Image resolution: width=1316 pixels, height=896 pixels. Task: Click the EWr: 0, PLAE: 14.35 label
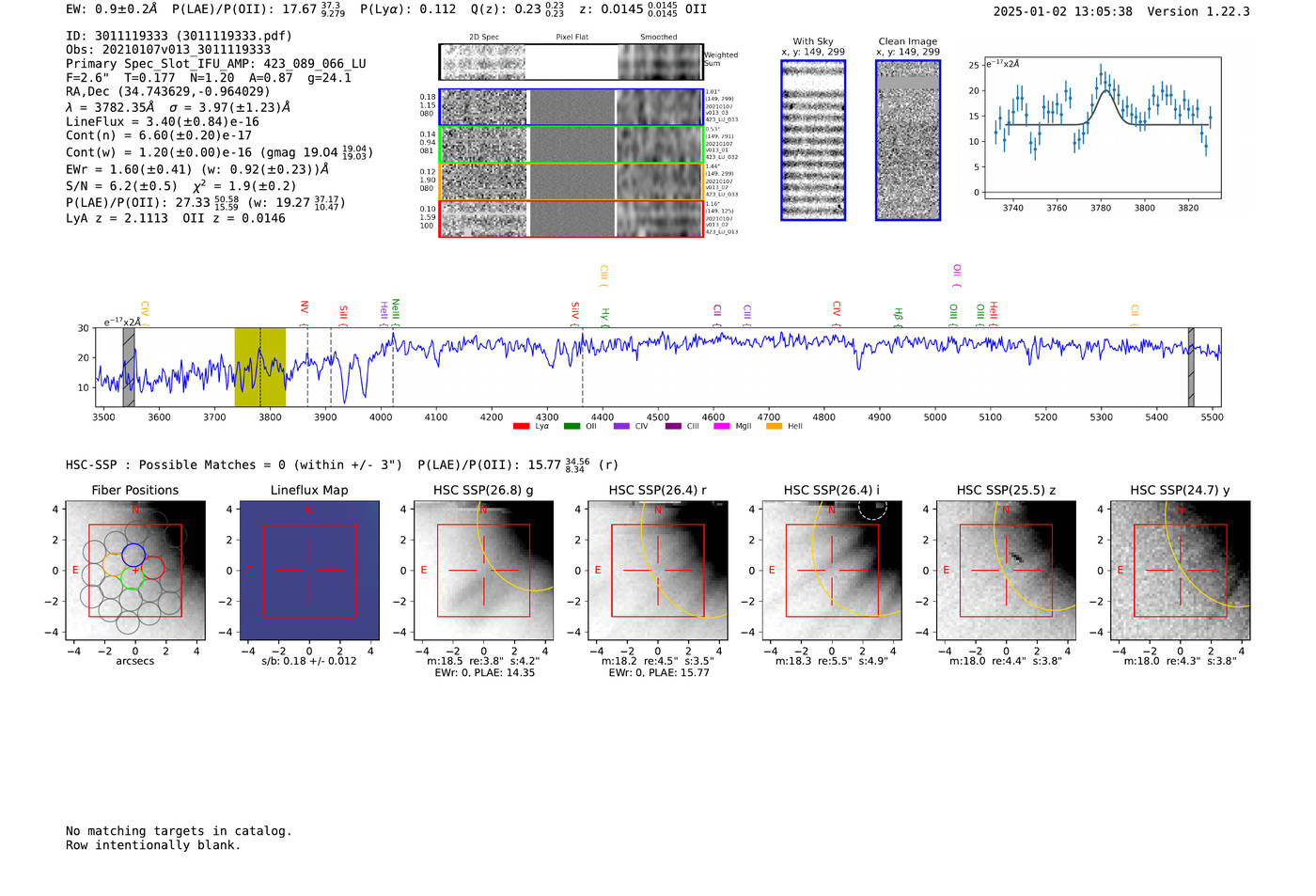point(484,673)
